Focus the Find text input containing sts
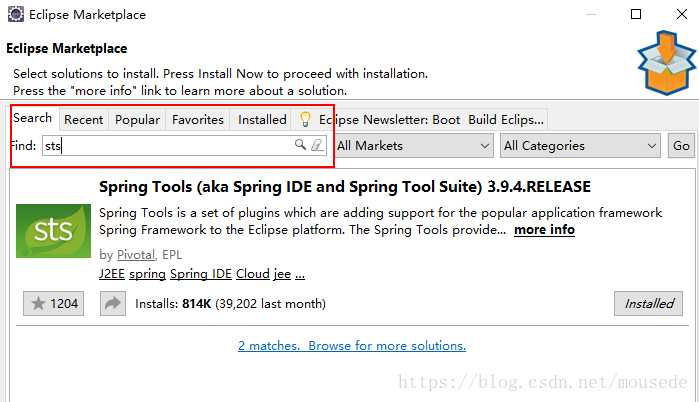 [x=185, y=145]
